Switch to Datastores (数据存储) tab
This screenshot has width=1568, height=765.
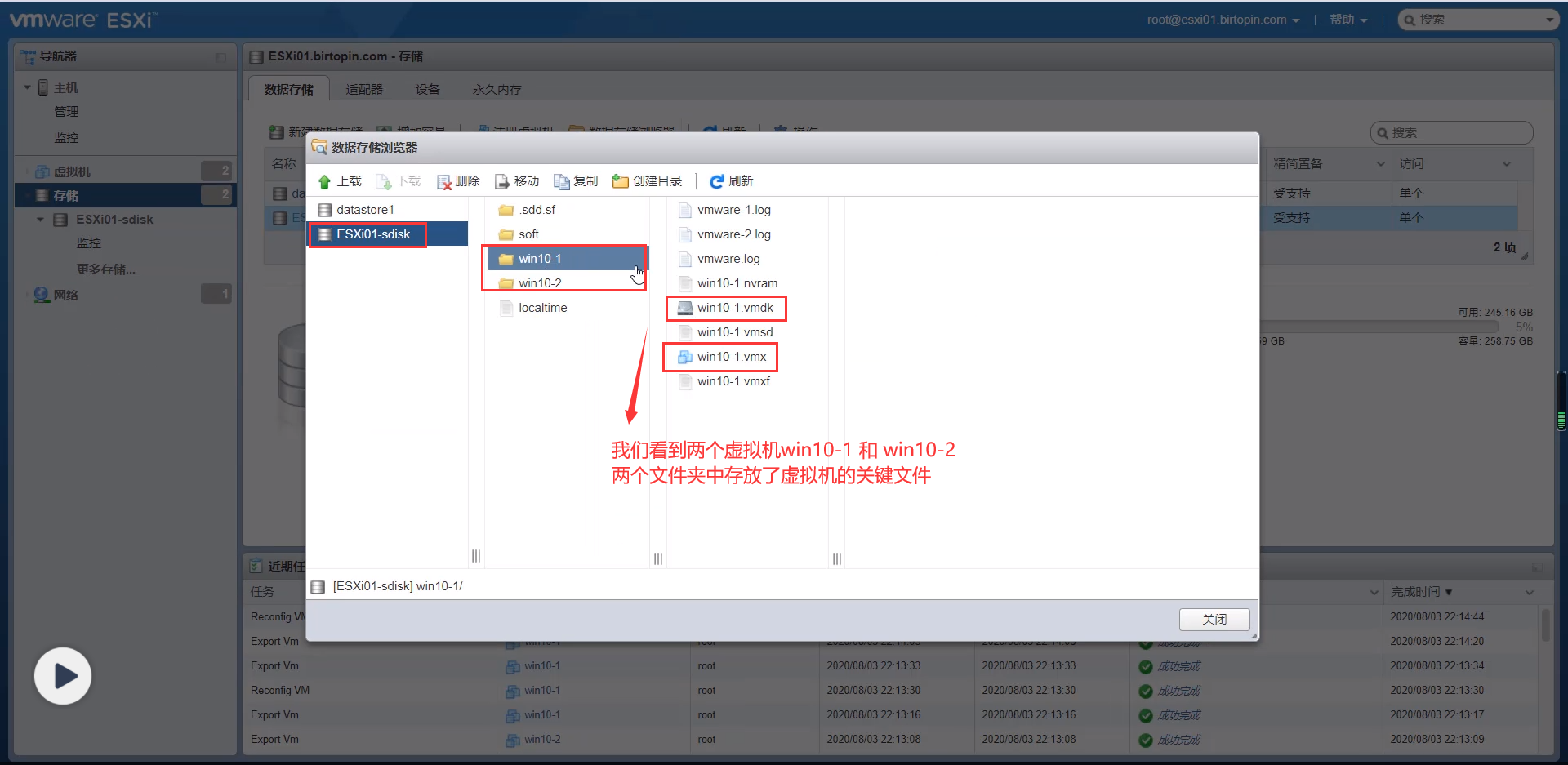[x=289, y=89]
